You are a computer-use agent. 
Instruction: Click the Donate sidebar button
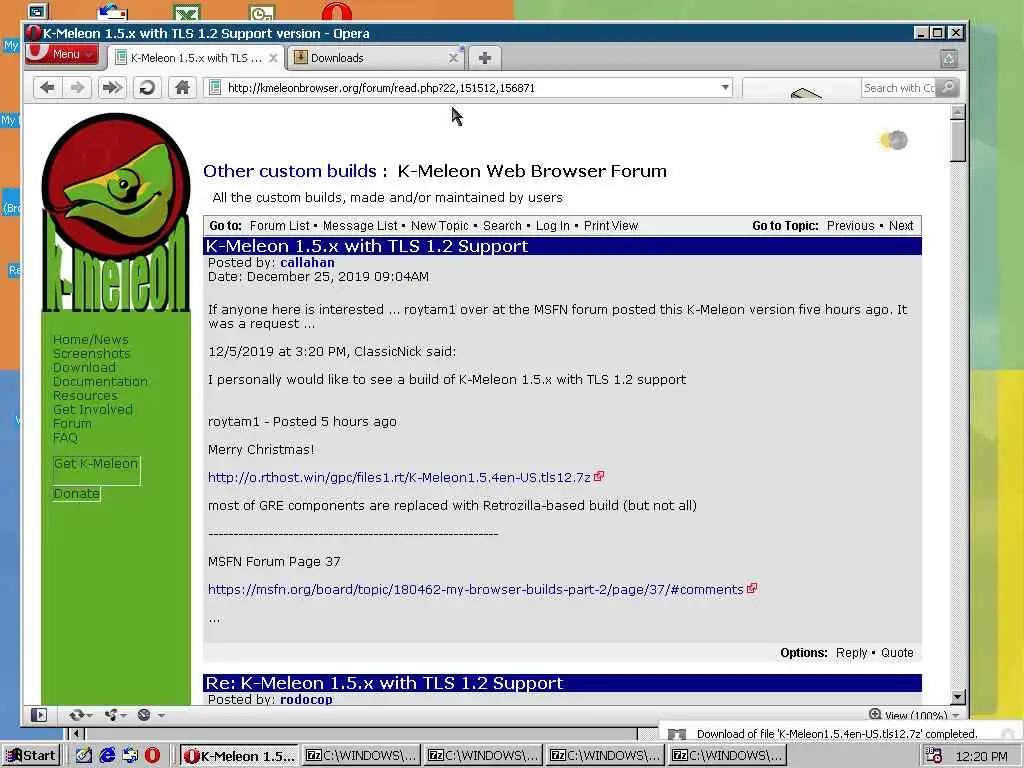coord(76,494)
